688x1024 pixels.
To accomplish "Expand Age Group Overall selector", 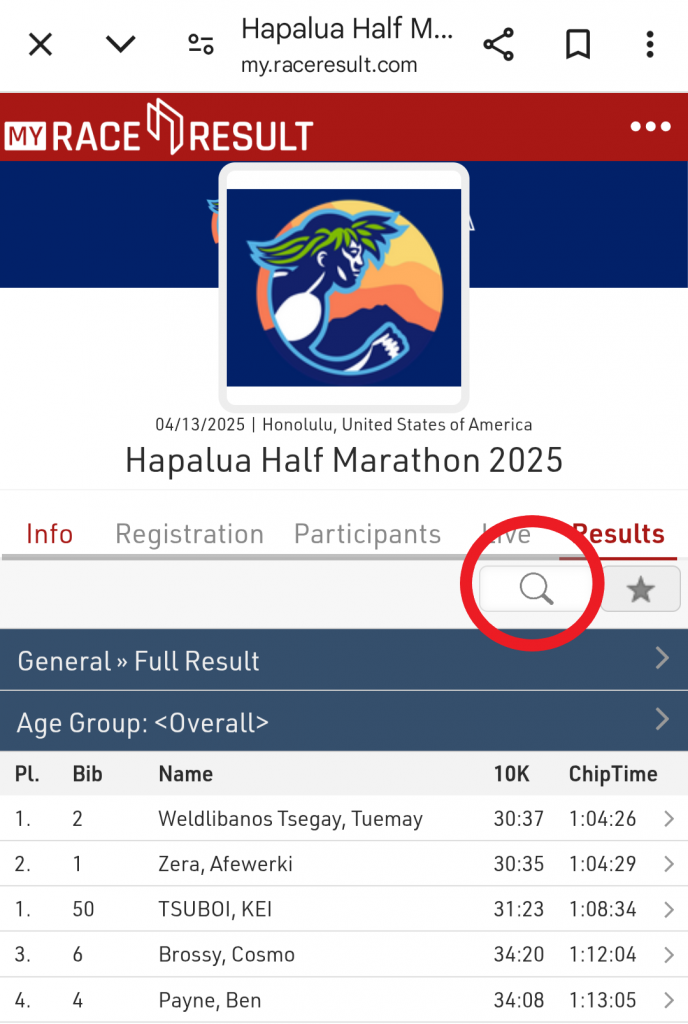I will pos(344,722).
